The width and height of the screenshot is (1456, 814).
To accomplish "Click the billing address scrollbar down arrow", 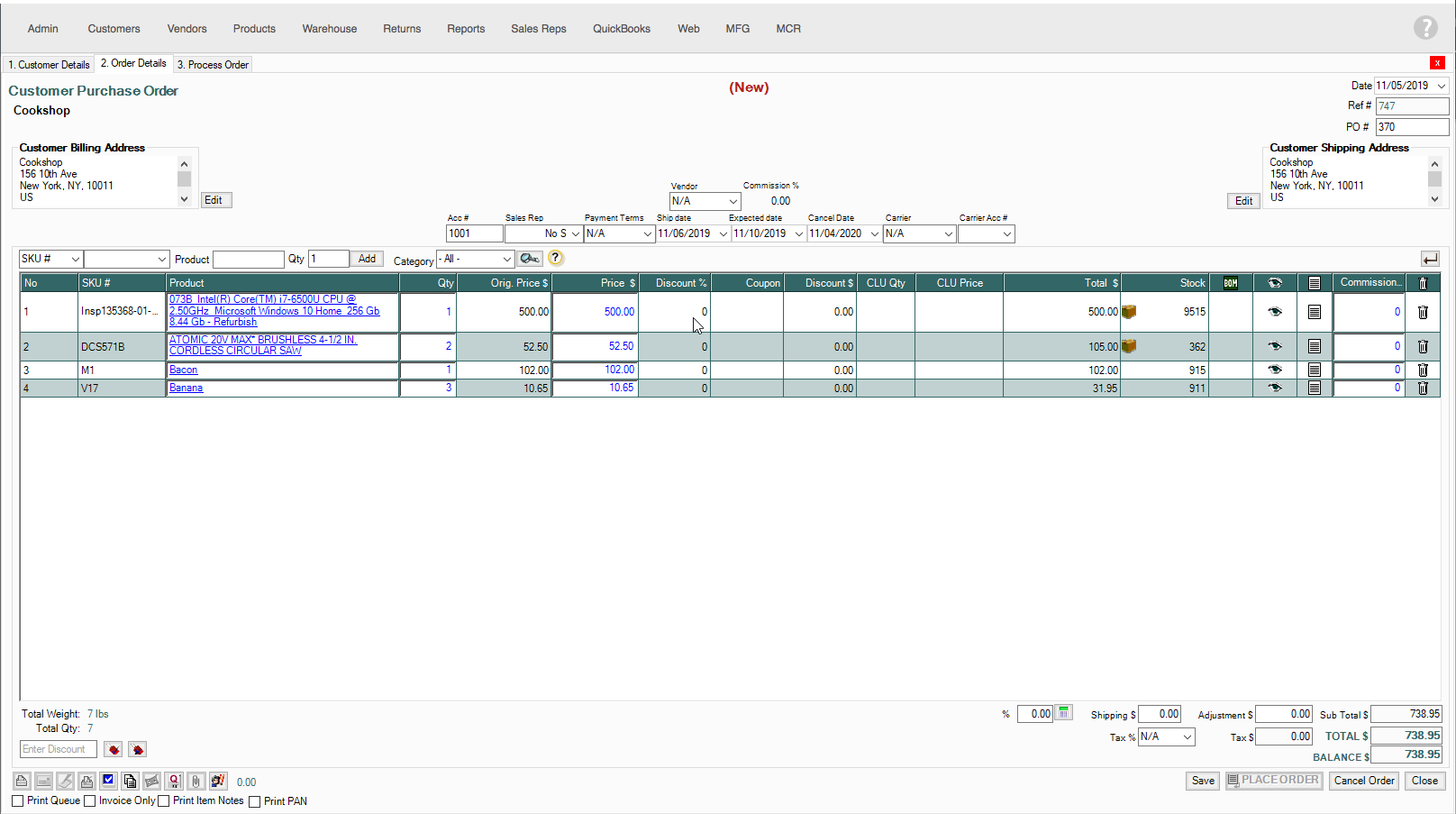I will coord(185,199).
